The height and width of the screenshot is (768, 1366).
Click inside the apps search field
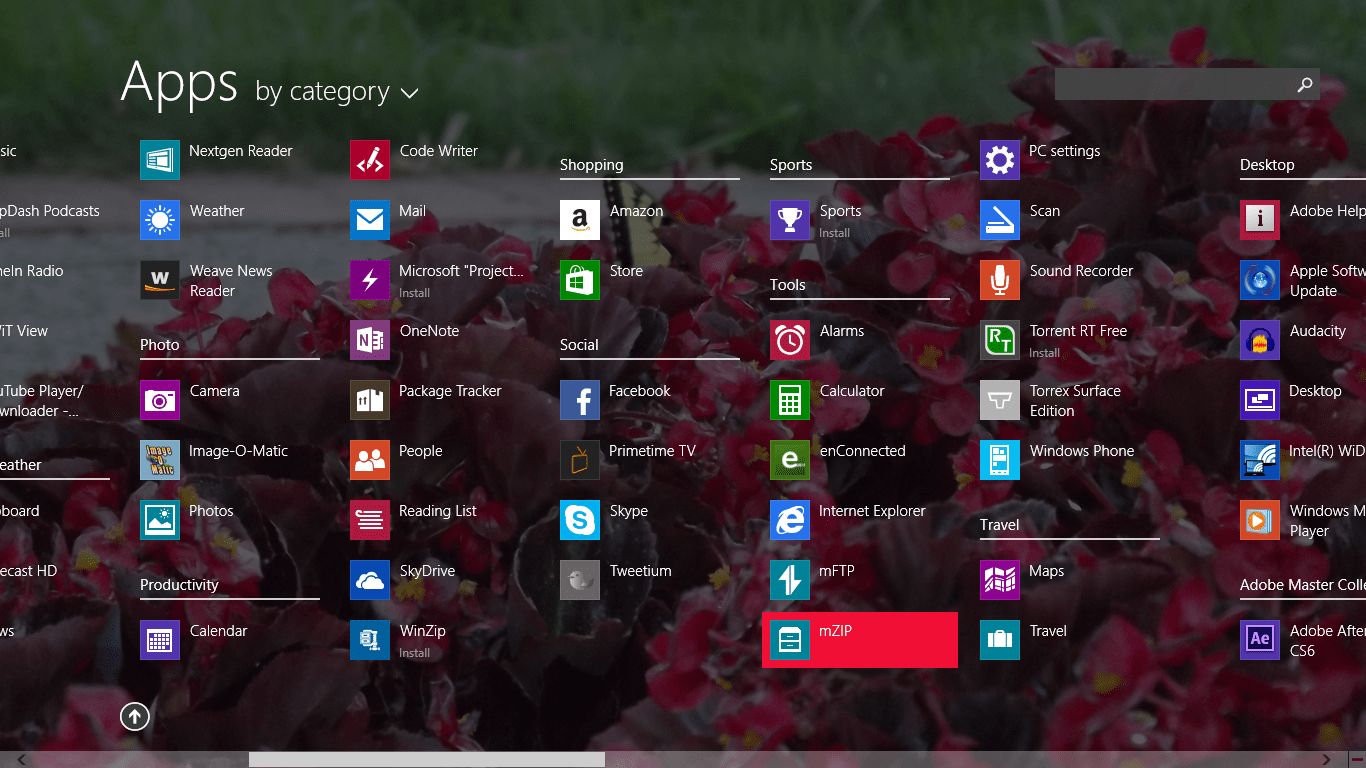[x=1173, y=84]
